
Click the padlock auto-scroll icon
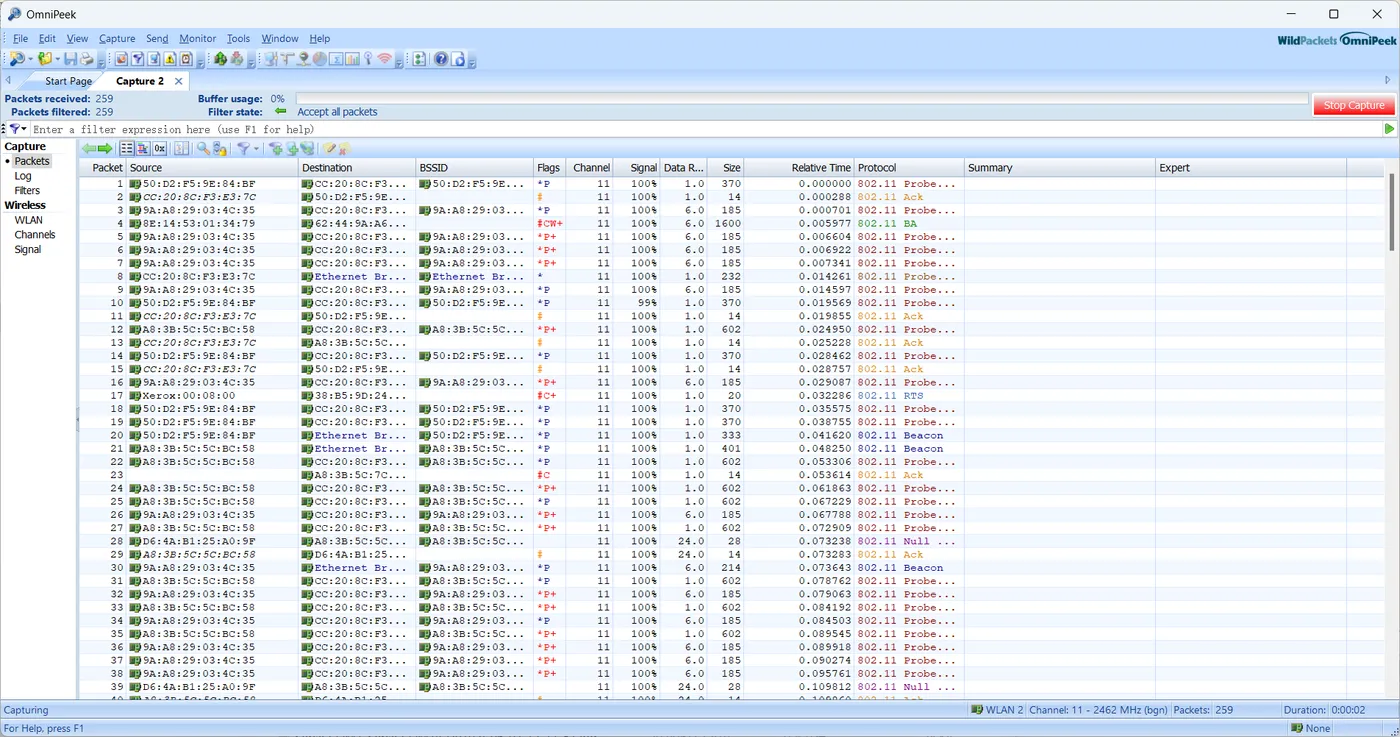pyautogui.click(x=219, y=149)
